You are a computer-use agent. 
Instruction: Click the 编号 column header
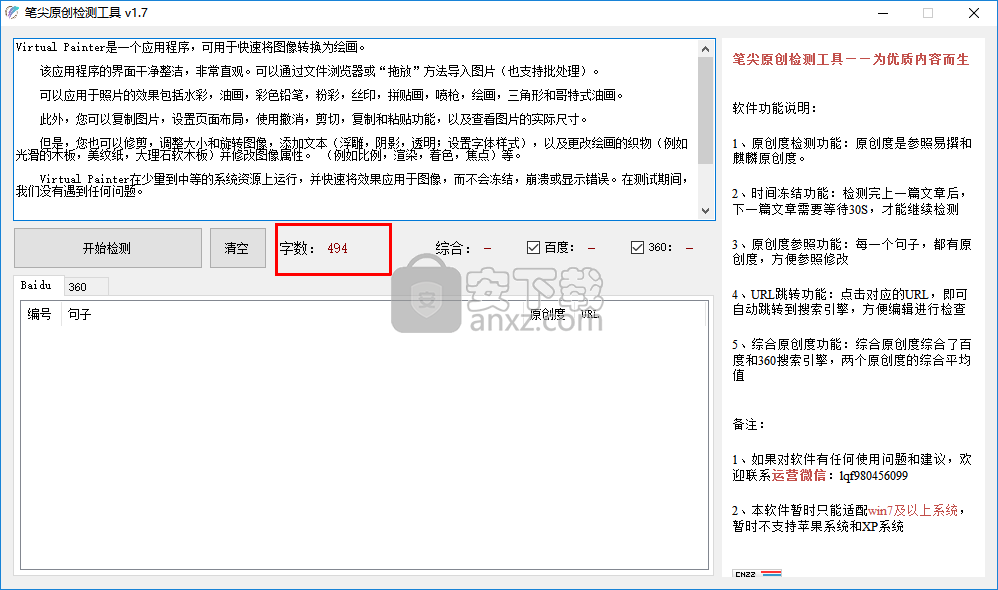click(x=40, y=314)
